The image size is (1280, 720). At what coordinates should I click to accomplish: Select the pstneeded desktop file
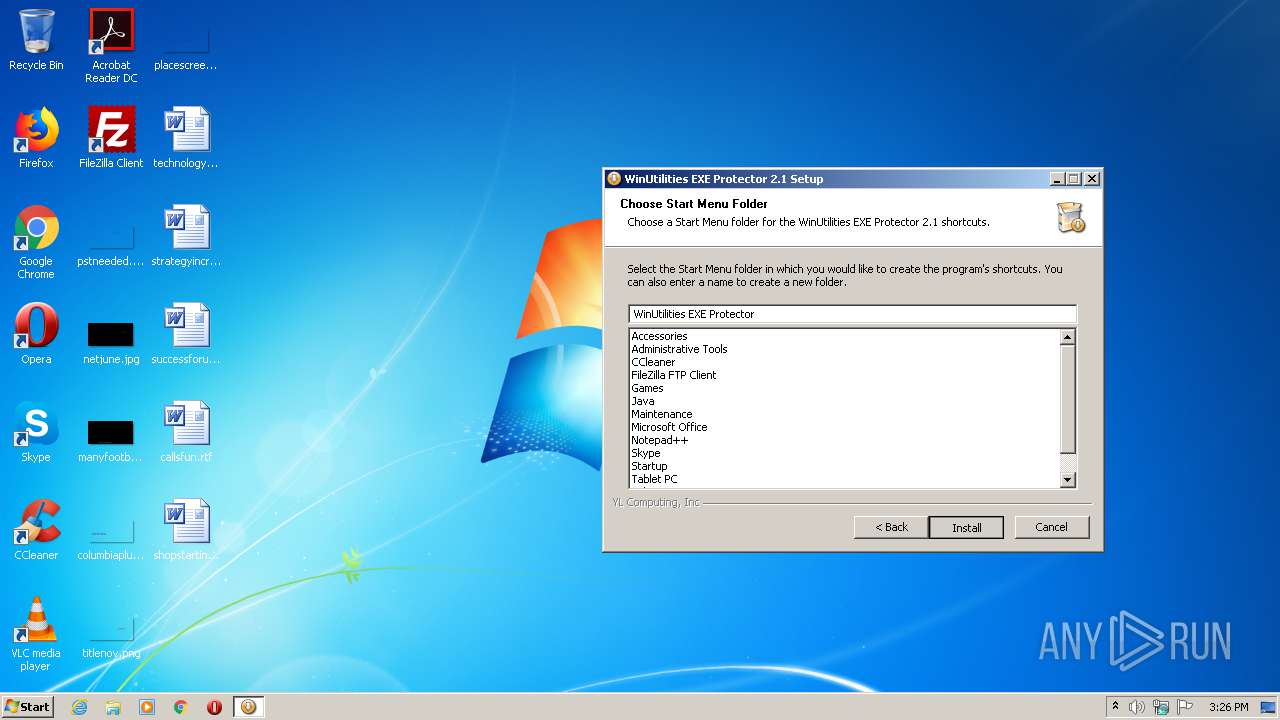[111, 246]
